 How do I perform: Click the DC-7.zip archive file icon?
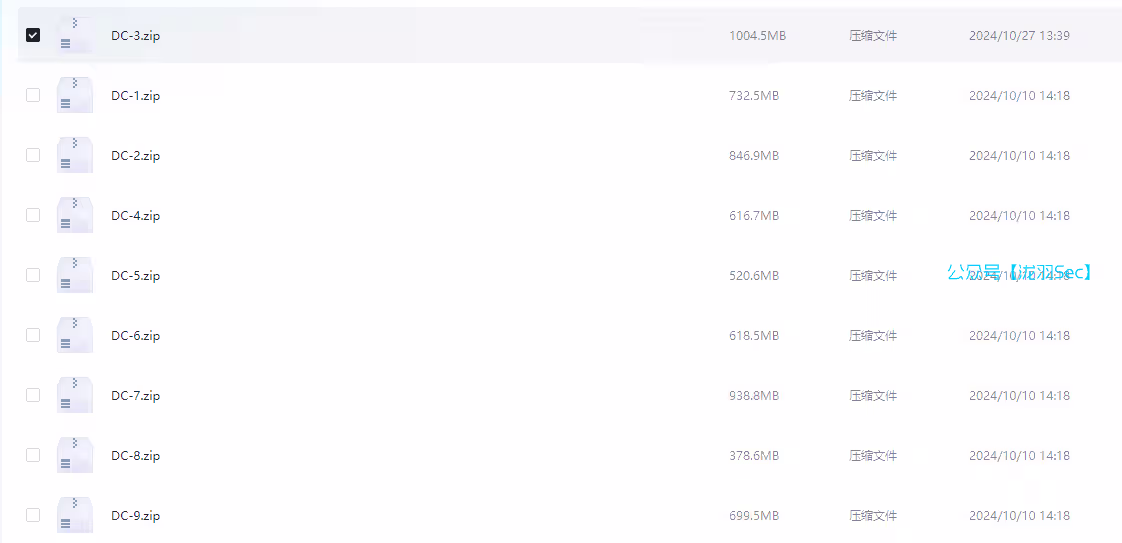click(75, 395)
